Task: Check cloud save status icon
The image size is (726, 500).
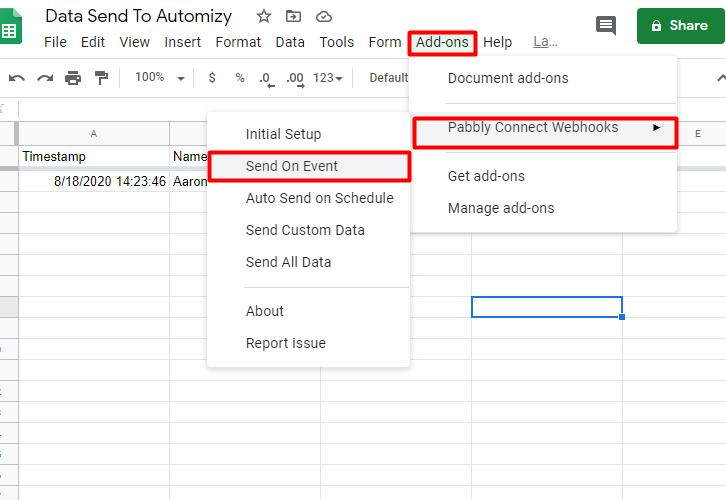Action: click(324, 17)
